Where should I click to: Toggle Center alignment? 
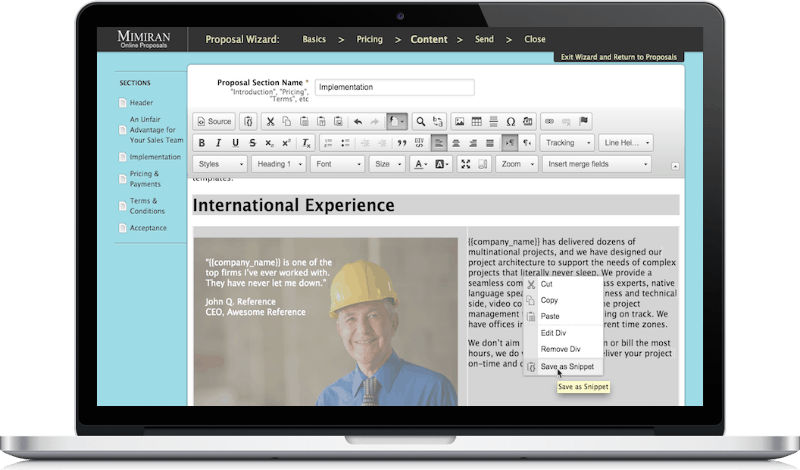point(456,143)
